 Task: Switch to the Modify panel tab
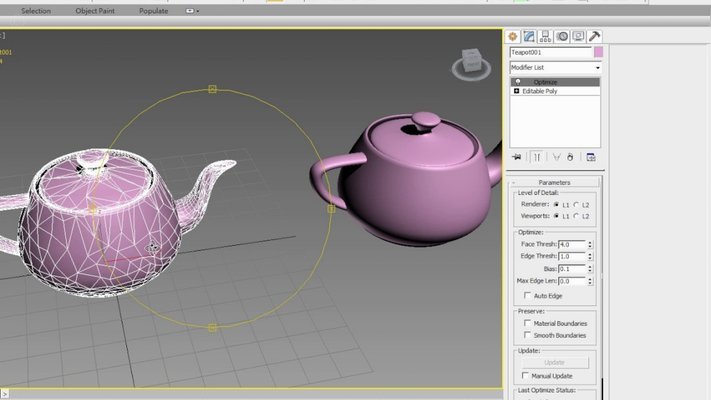pos(529,36)
